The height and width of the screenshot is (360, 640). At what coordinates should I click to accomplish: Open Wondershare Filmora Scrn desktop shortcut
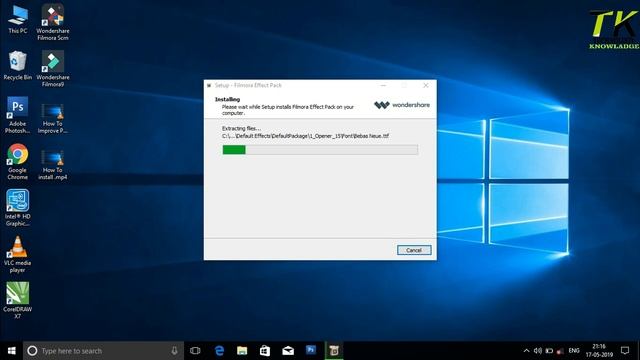(53, 22)
